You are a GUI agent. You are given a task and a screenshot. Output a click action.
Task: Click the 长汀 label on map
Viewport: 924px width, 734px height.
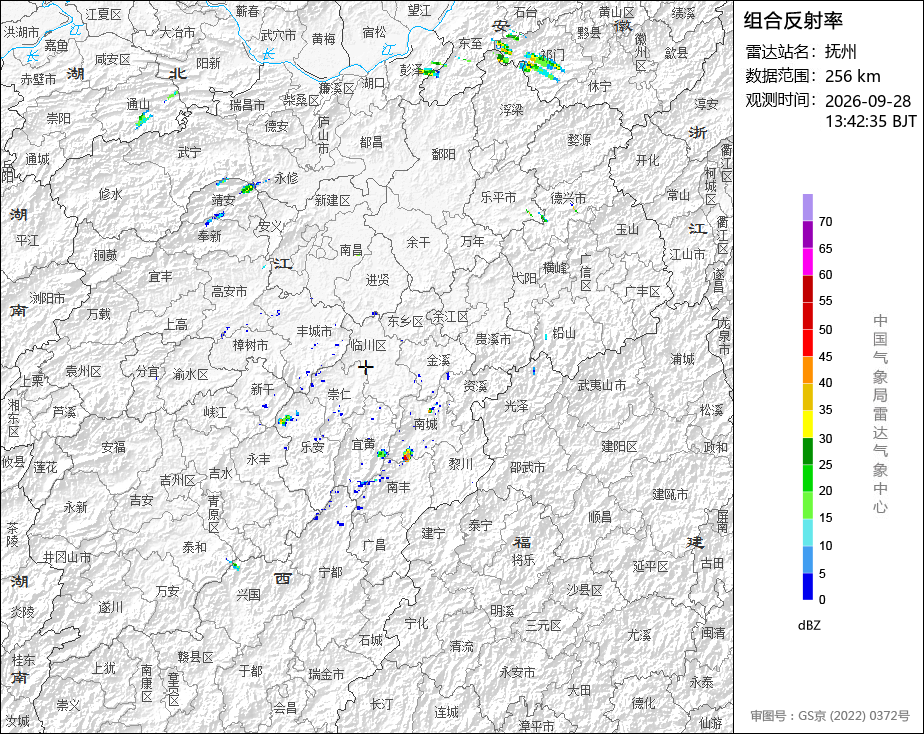click(381, 704)
